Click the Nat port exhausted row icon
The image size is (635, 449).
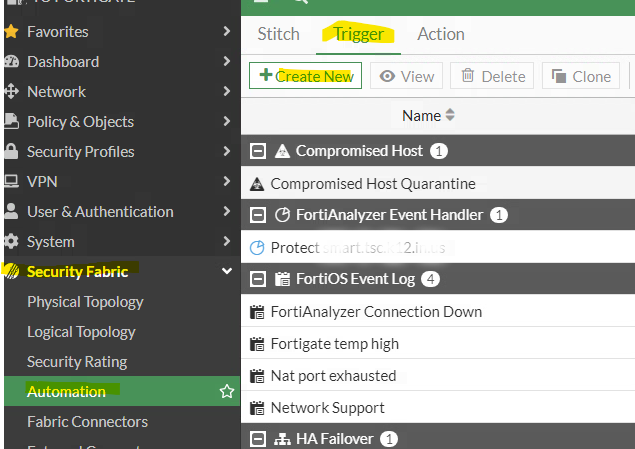coord(257,376)
